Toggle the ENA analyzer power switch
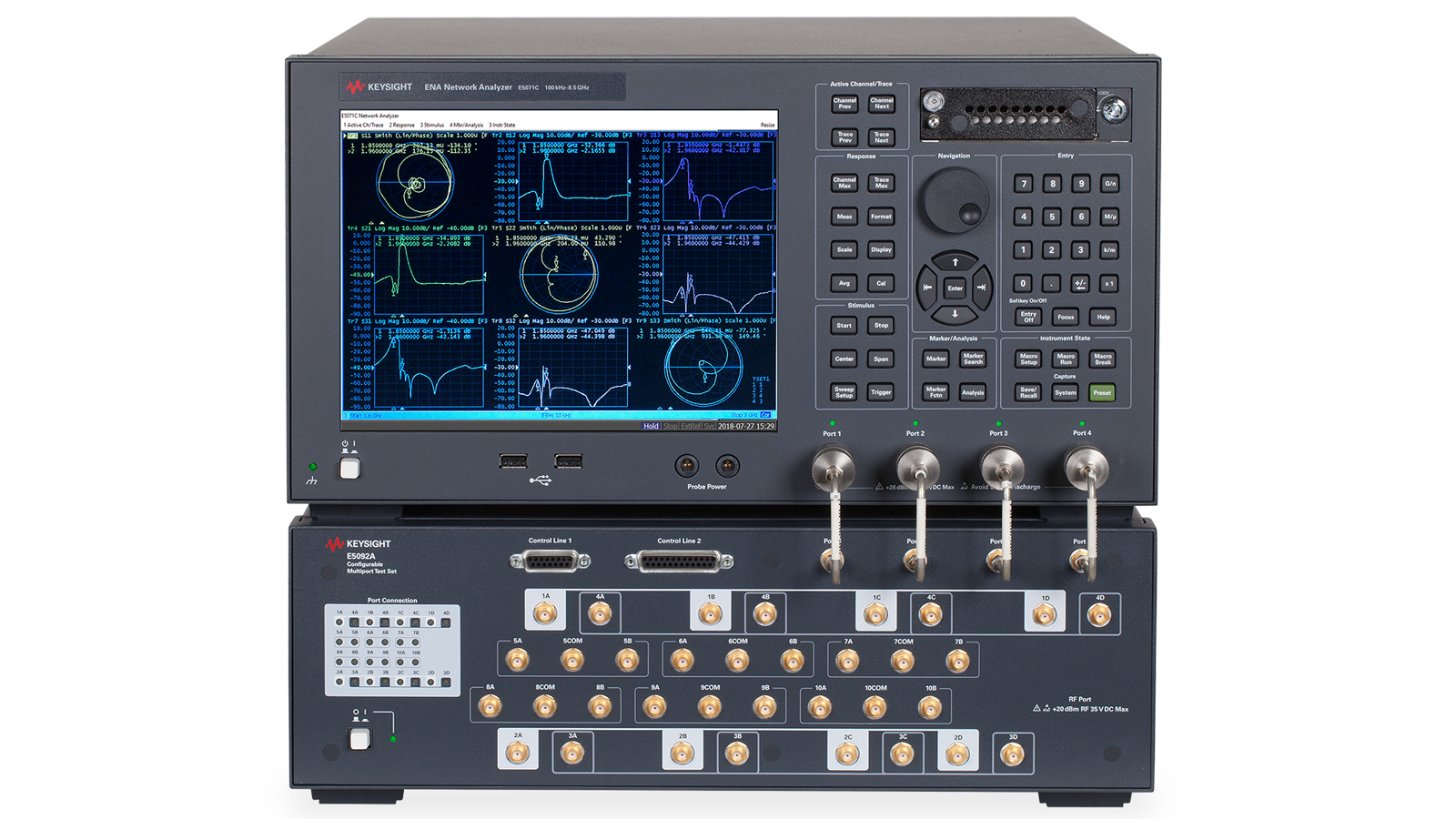The image size is (1456, 819). [349, 469]
